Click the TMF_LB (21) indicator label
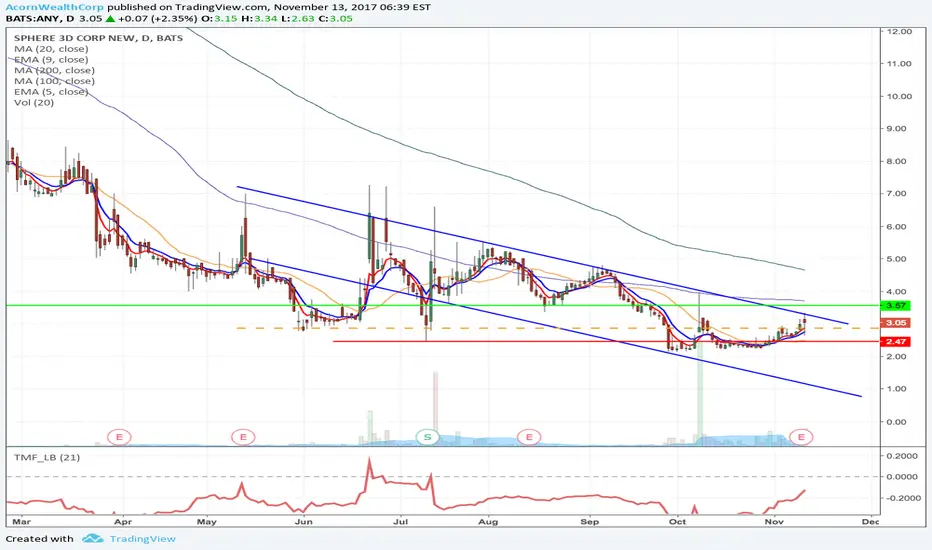The height and width of the screenshot is (550, 932). pos(46,457)
